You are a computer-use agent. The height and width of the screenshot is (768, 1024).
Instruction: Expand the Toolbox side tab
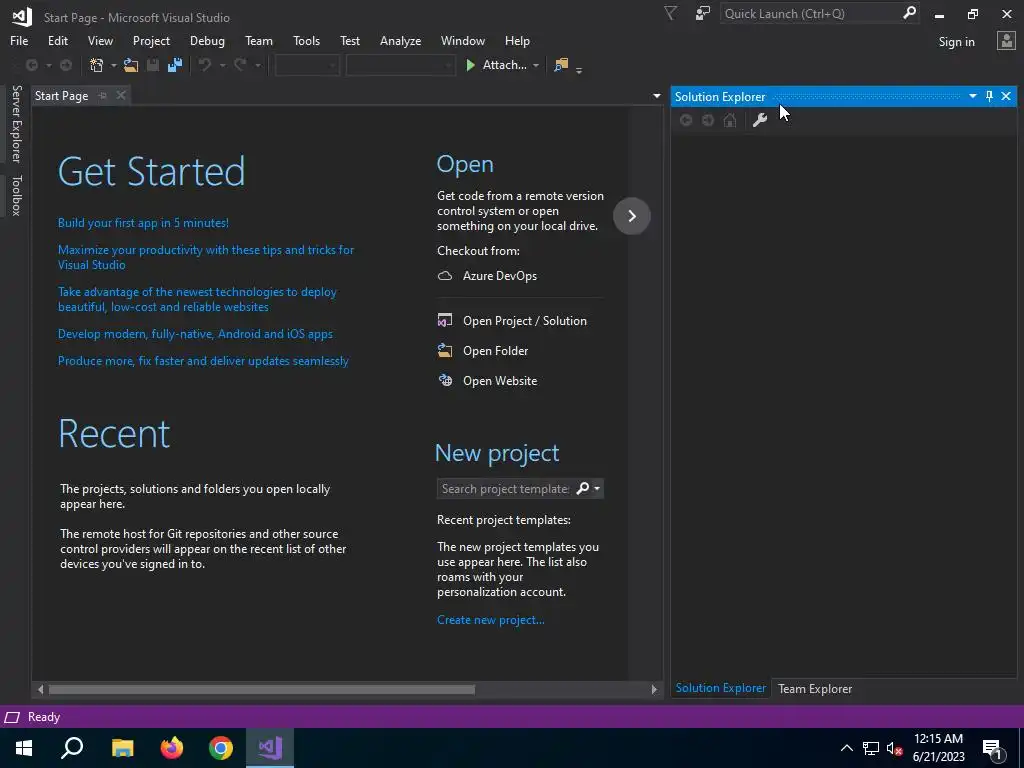pos(16,195)
